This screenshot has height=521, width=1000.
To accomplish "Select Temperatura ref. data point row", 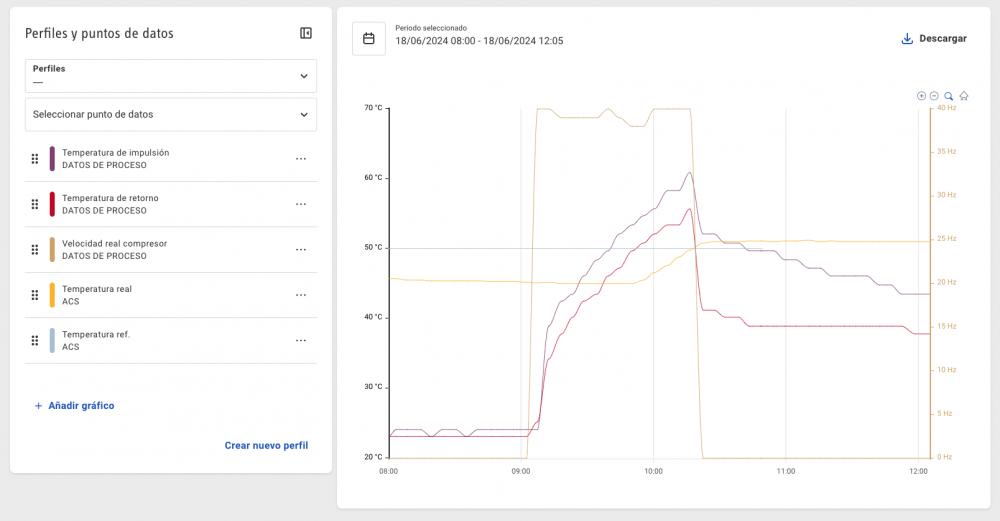I will (x=171, y=341).
